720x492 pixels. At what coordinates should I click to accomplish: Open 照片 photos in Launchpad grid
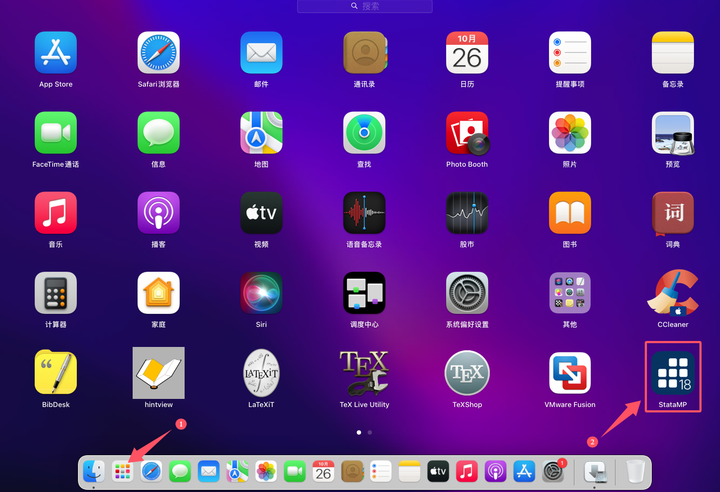(x=570, y=133)
